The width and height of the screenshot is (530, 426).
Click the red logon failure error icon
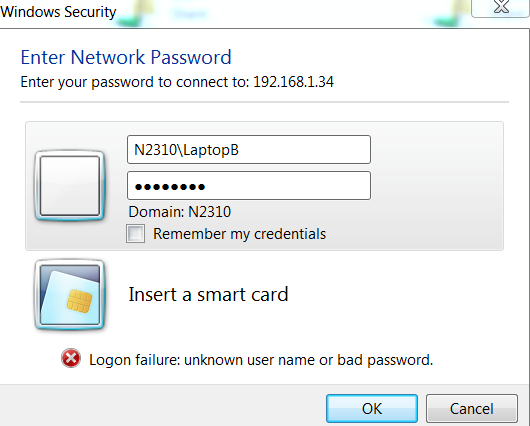pyautogui.click(x=71, y=358)
